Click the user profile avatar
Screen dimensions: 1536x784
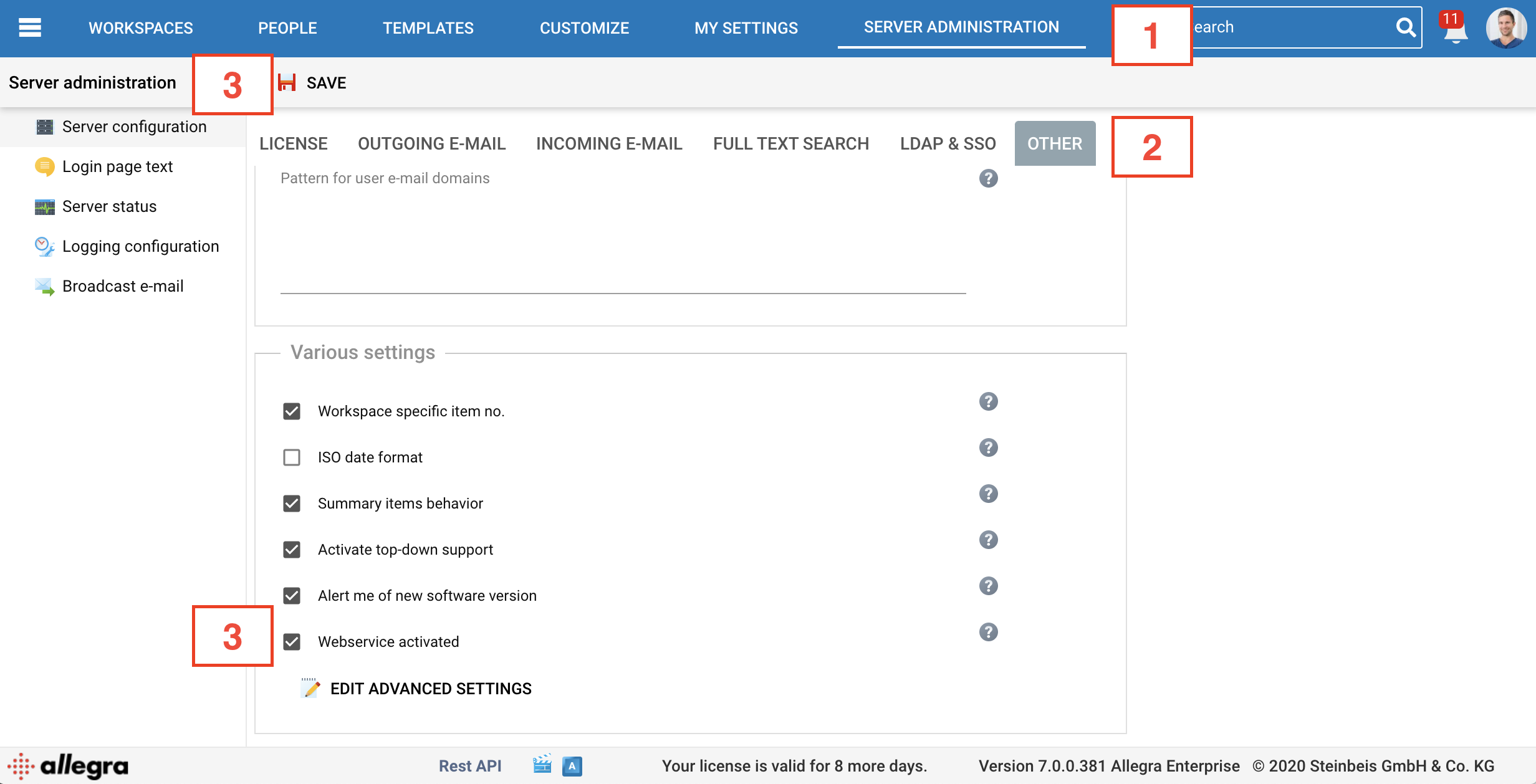[x=1506, y=27]
